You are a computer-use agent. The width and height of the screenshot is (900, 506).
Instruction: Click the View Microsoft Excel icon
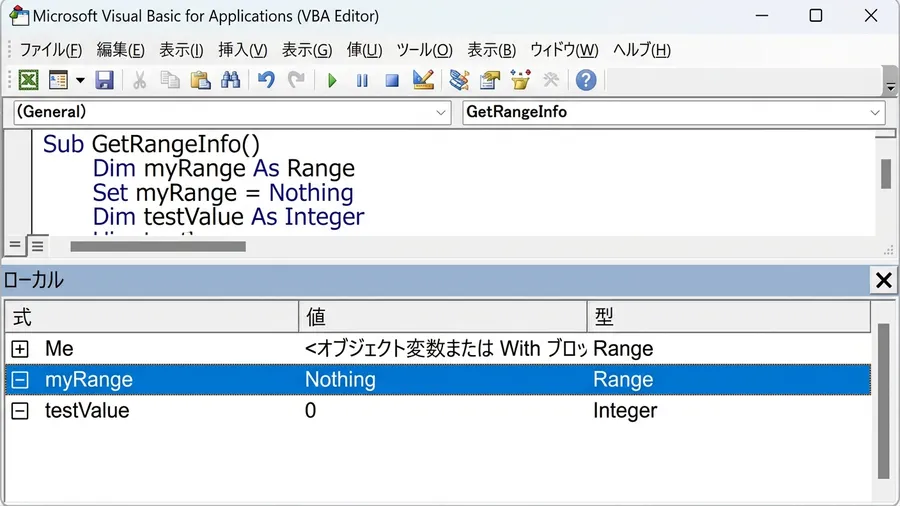pos(28,80)
